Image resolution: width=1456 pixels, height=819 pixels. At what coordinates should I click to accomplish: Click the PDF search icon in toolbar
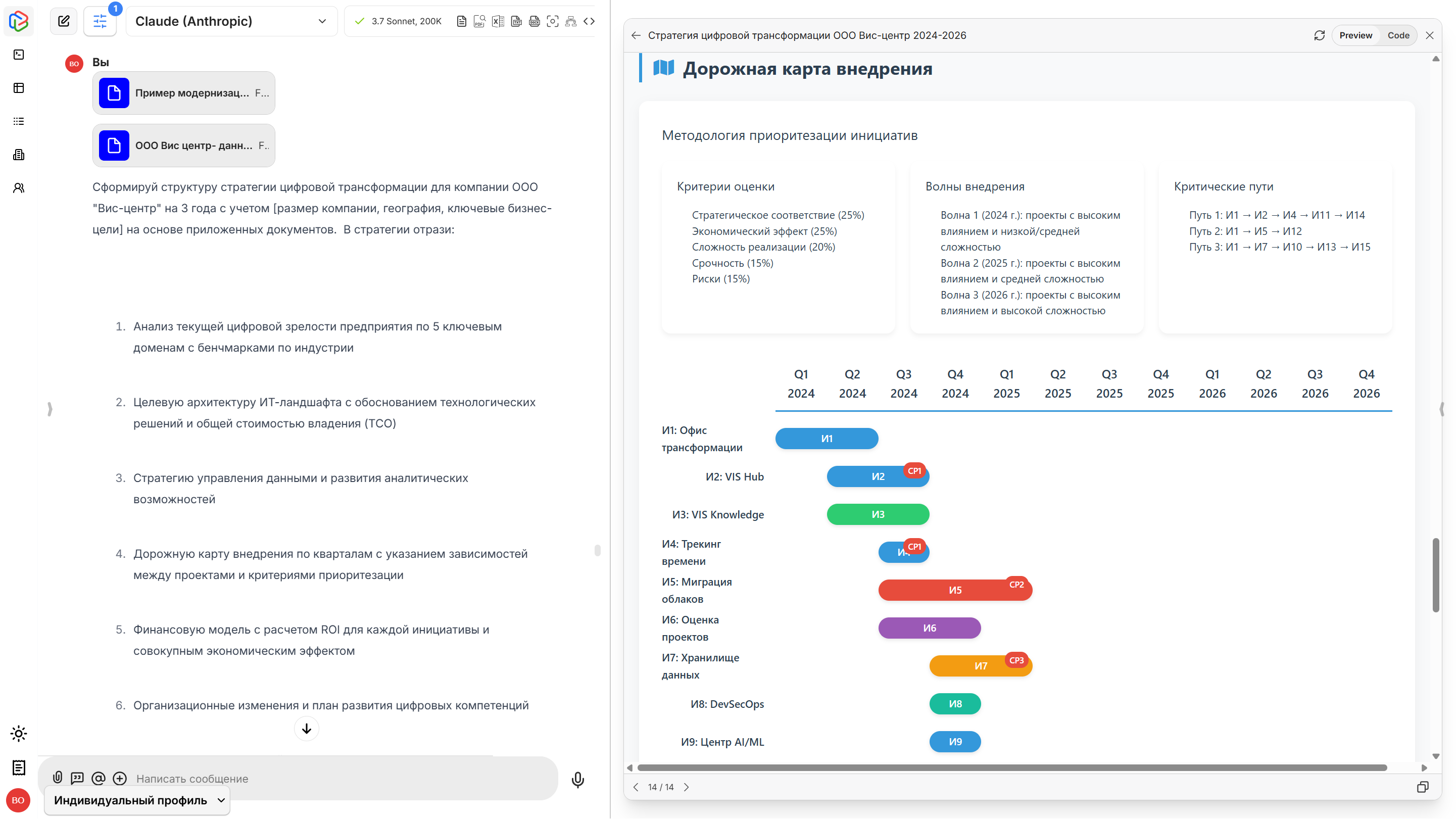[479, 21]
